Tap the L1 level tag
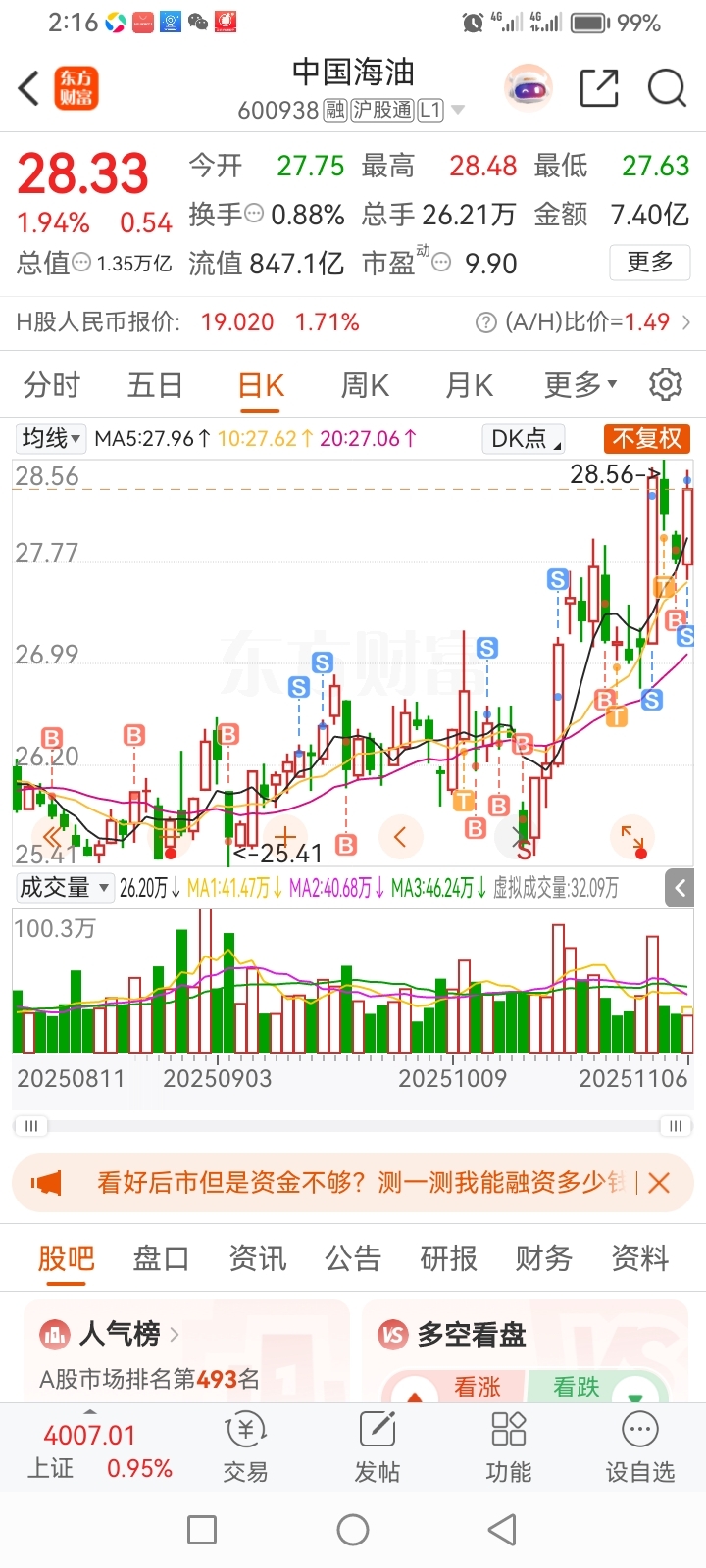Image resolution: width=706 pixels, height=1568 pixels. tap(430, 110)
